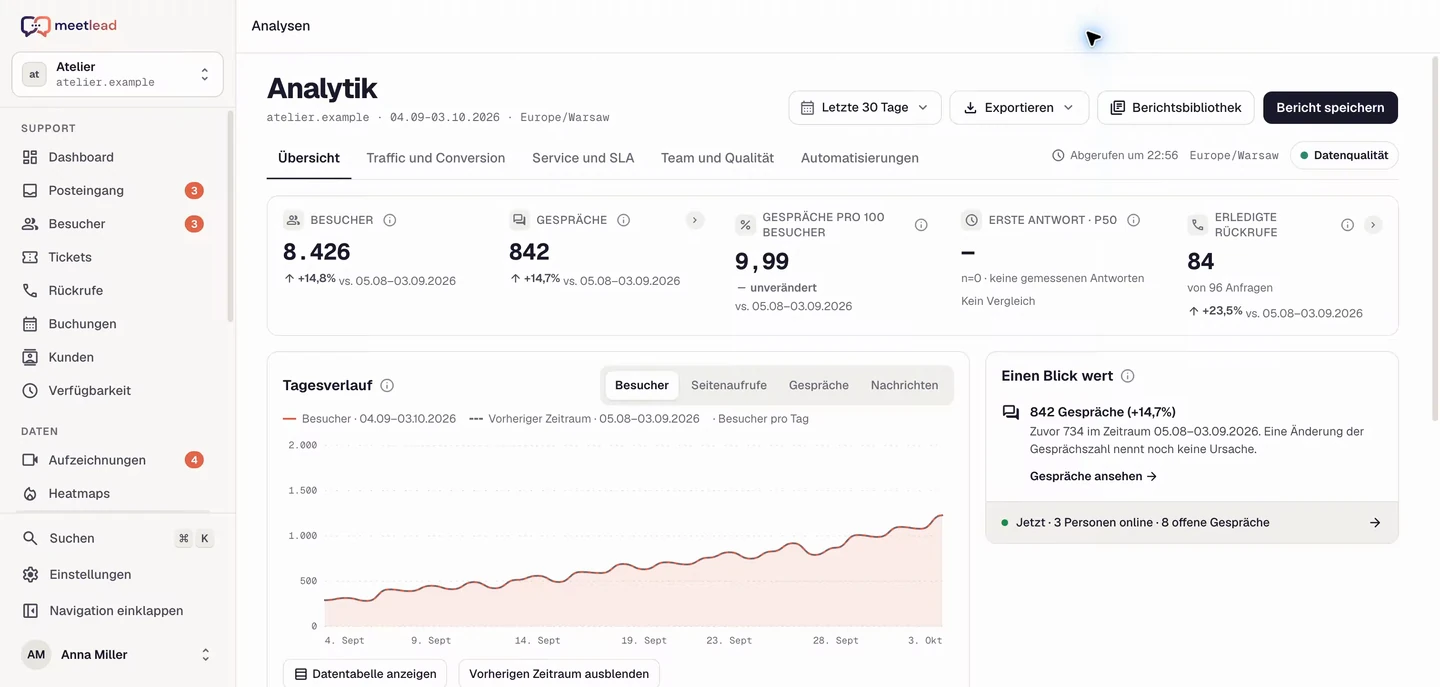Click the meetlead logo
1440x687 pixels.
pos(69,26)
